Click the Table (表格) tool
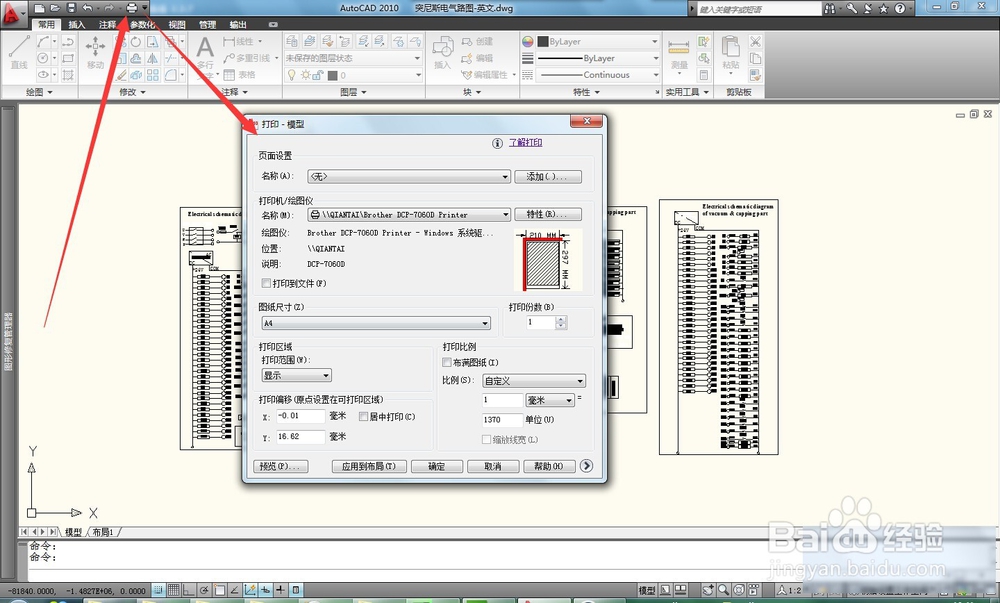Screen dimensions: 1000x603 point(240,75)
